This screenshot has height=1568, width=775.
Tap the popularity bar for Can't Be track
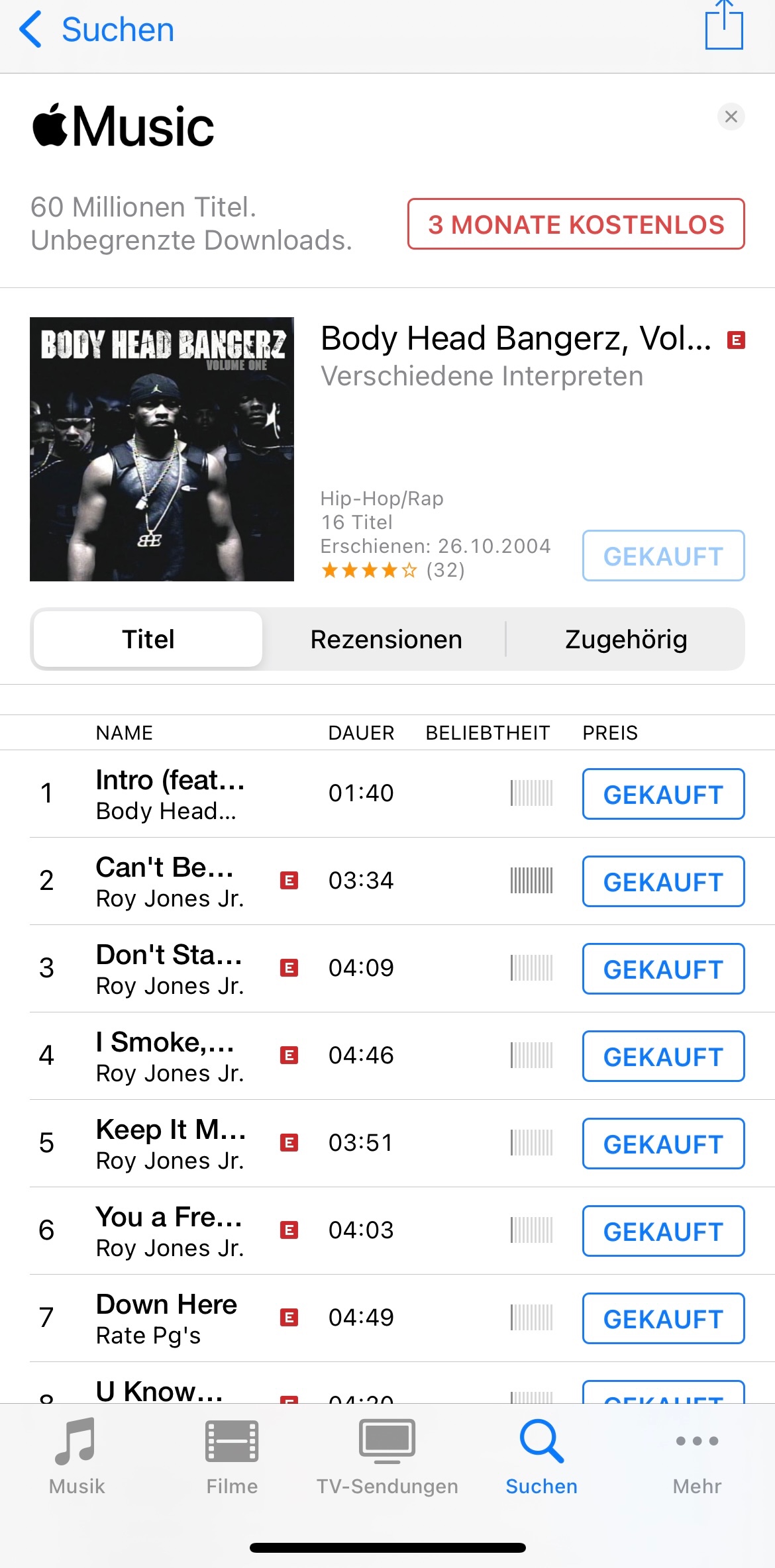(531, 881)
